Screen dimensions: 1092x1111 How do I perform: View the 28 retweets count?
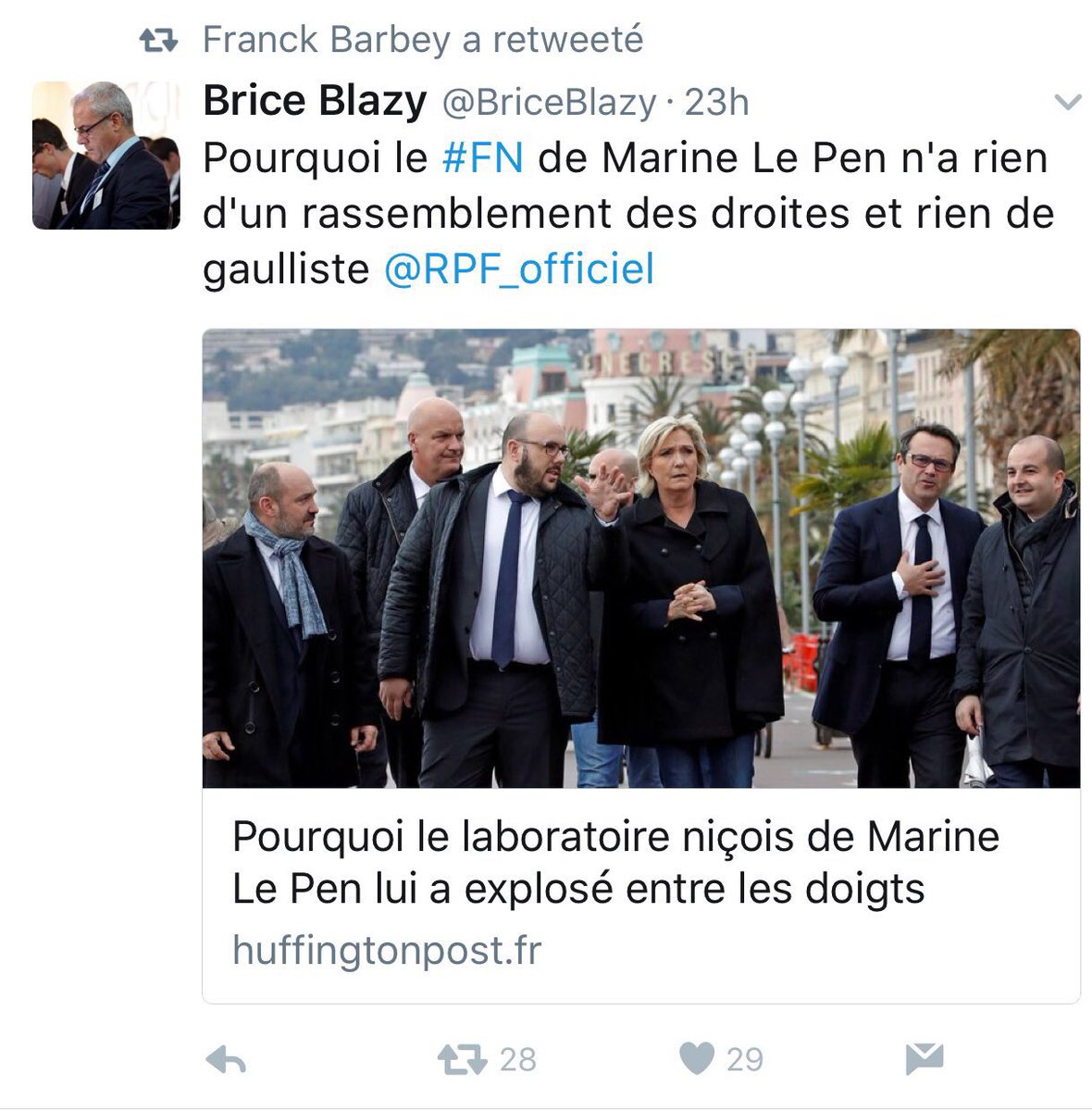[x=518, y=1060]
